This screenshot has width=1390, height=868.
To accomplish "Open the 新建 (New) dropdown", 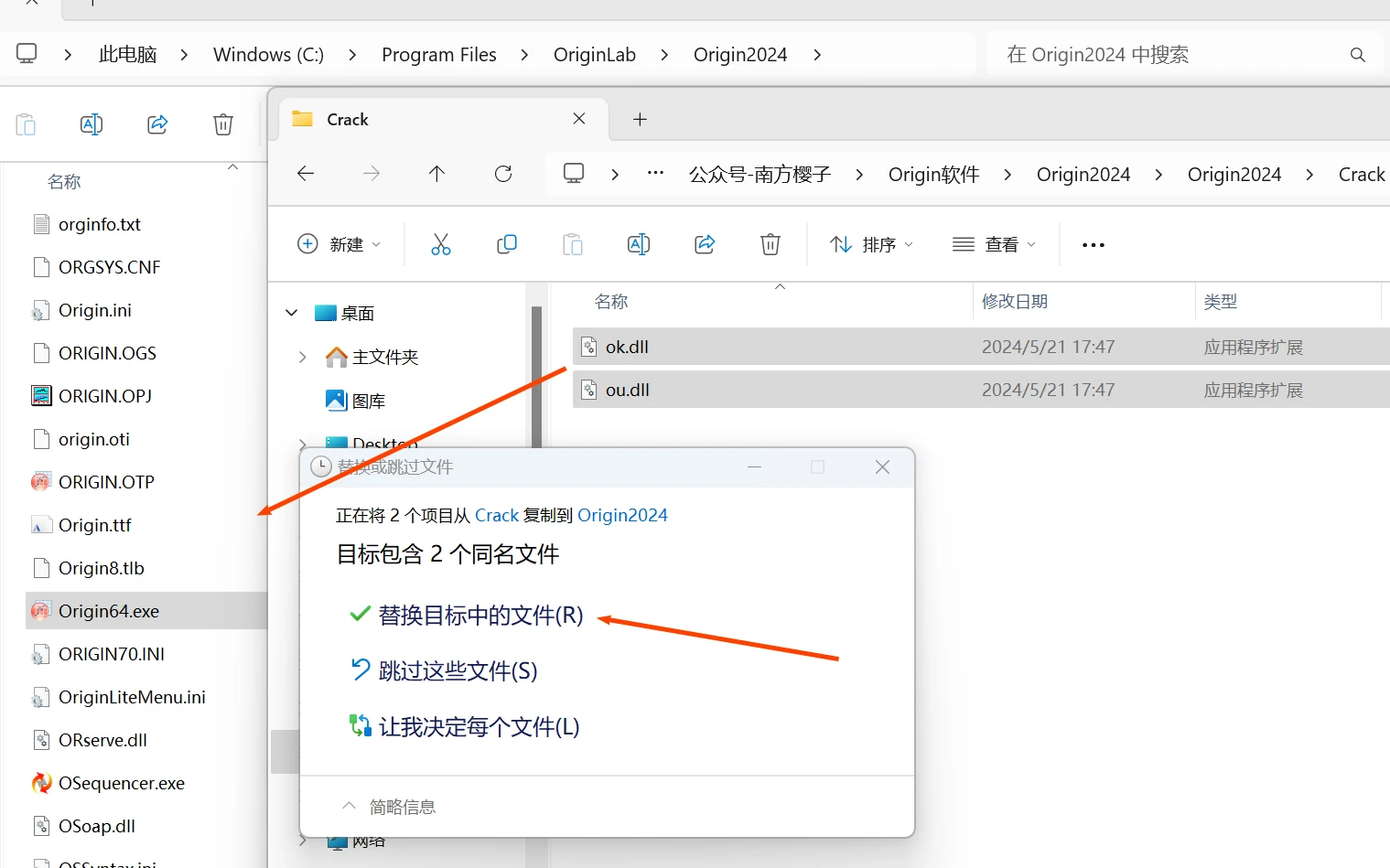I will (x=339, y=244).
